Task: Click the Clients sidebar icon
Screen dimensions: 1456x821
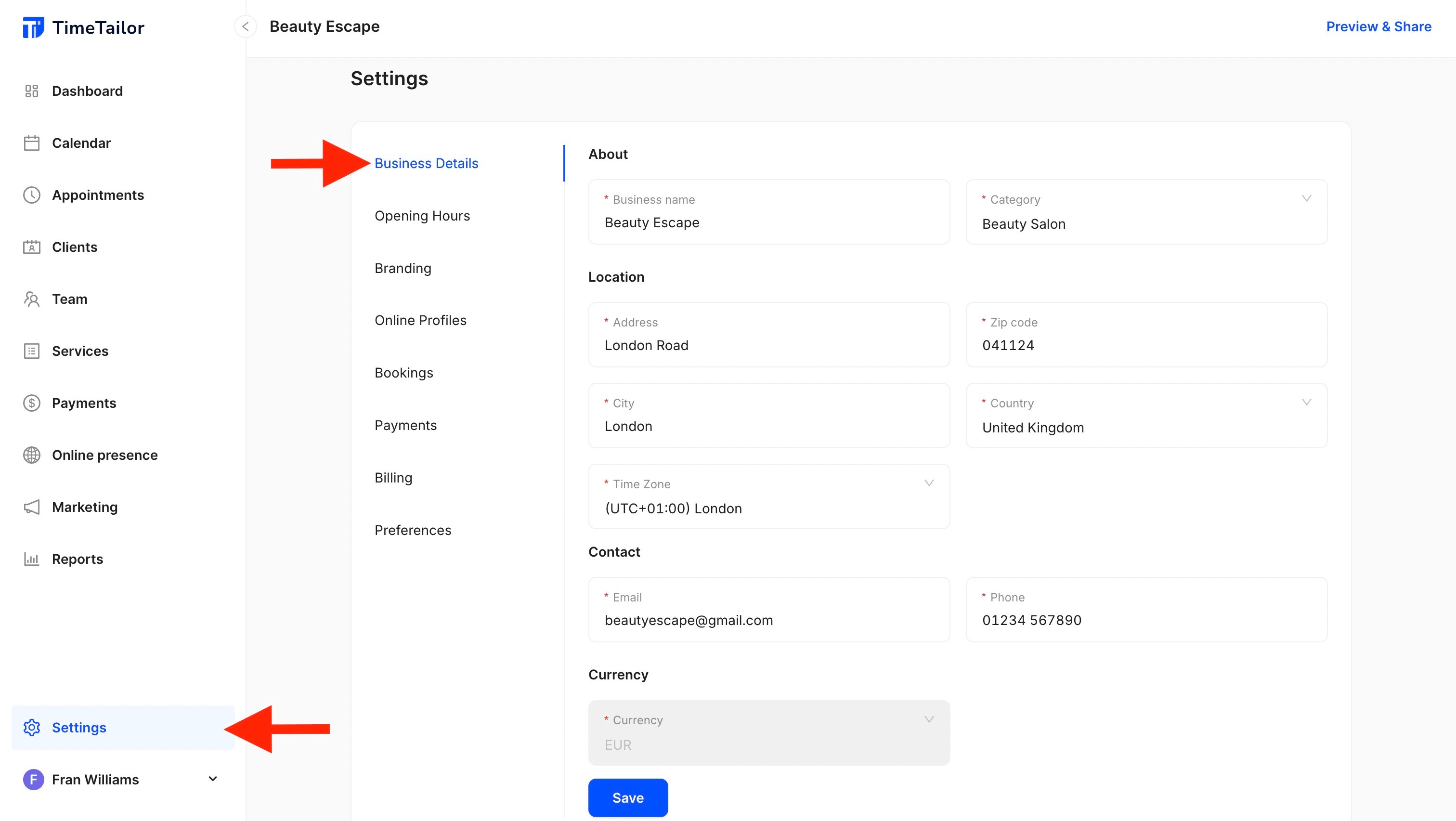Action: tap(32, 247)
